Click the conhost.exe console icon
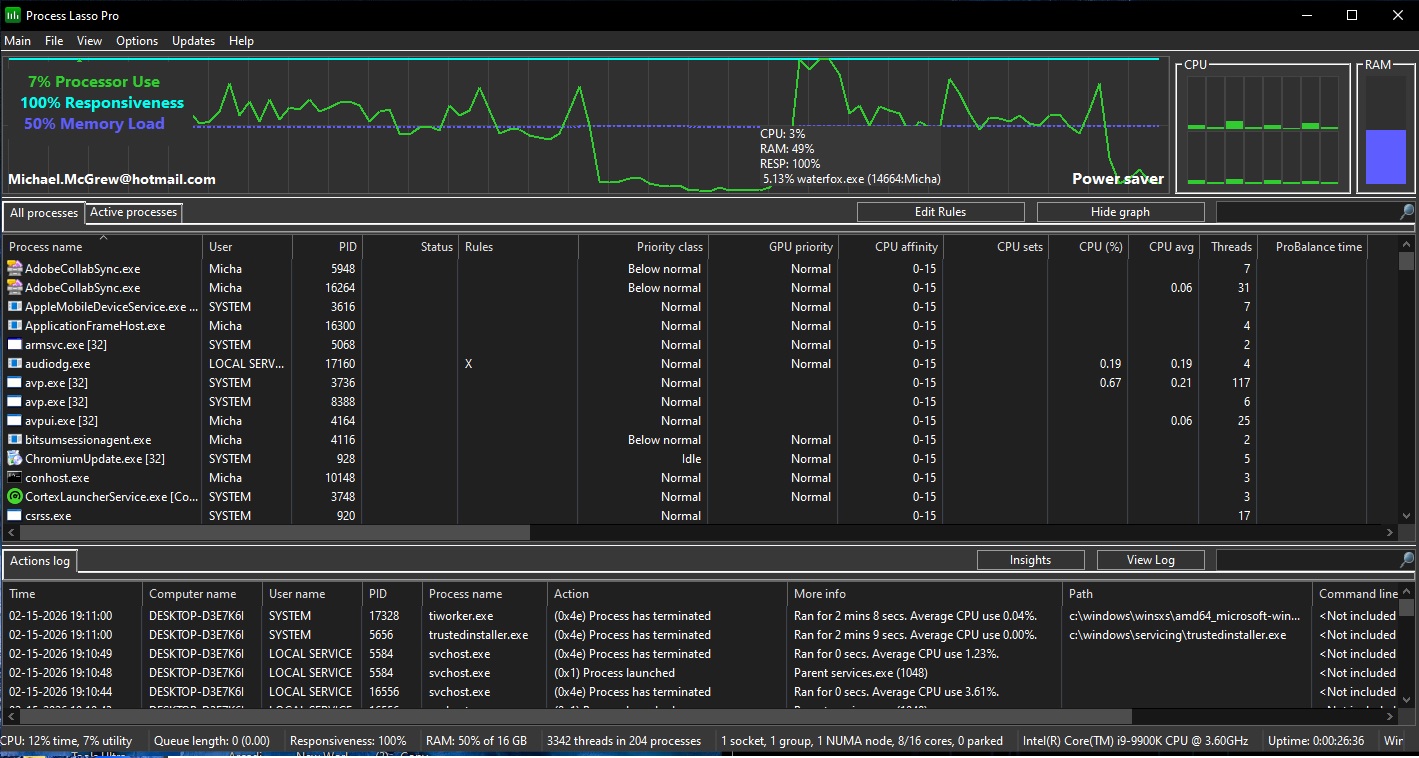 coord(14,478)
